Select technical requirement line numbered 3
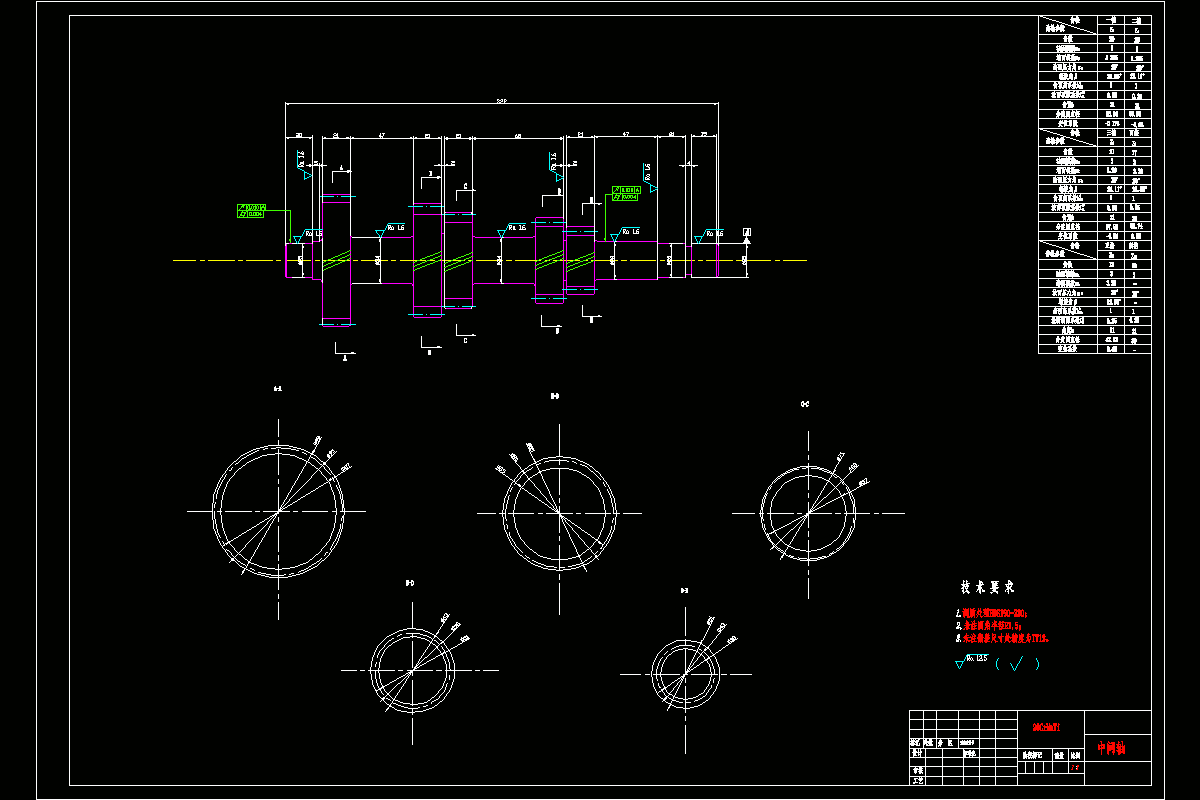This screenshot has height=800, width=1200. coord(1002,637)
